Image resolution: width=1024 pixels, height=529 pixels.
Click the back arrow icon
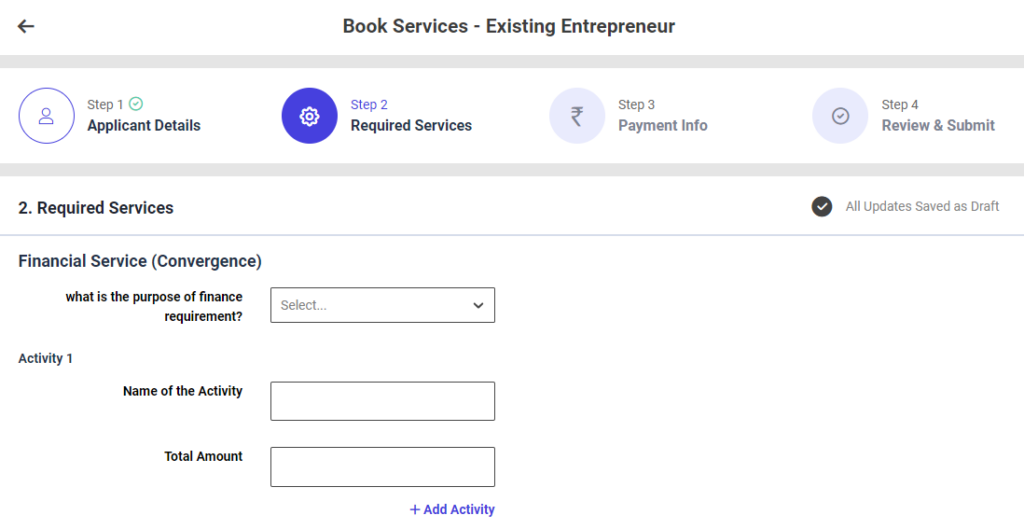click(26, 26)
